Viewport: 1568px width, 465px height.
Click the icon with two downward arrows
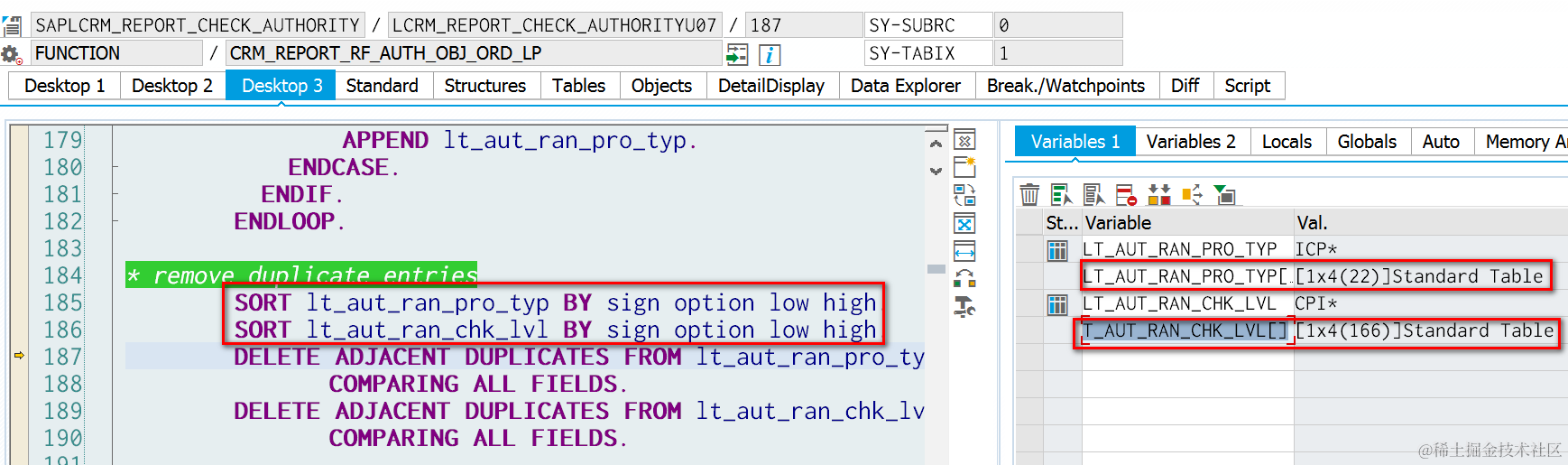[1159, 194]
